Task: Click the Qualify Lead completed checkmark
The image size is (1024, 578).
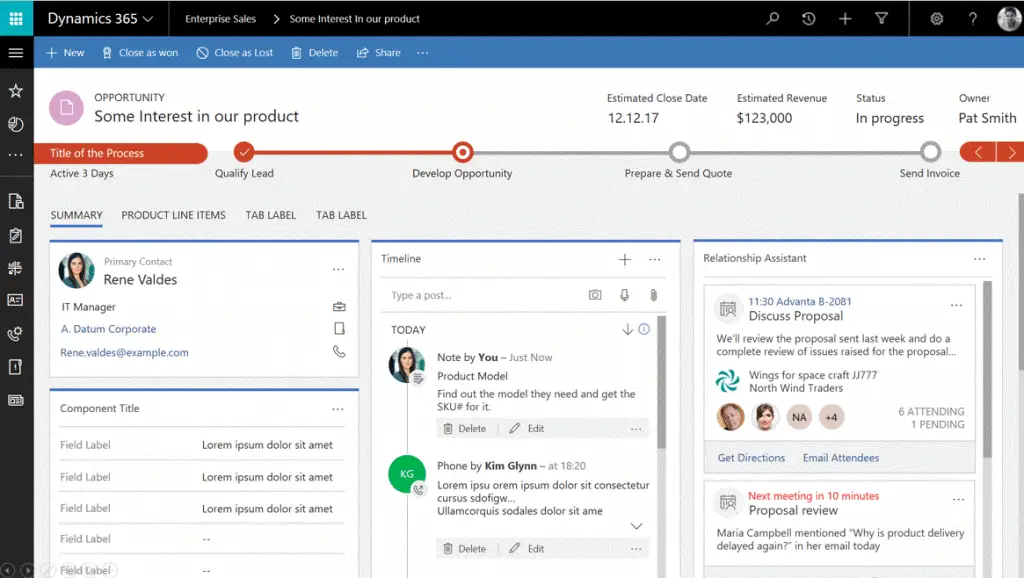Action: pyautogui.click(x=244, y=155)
